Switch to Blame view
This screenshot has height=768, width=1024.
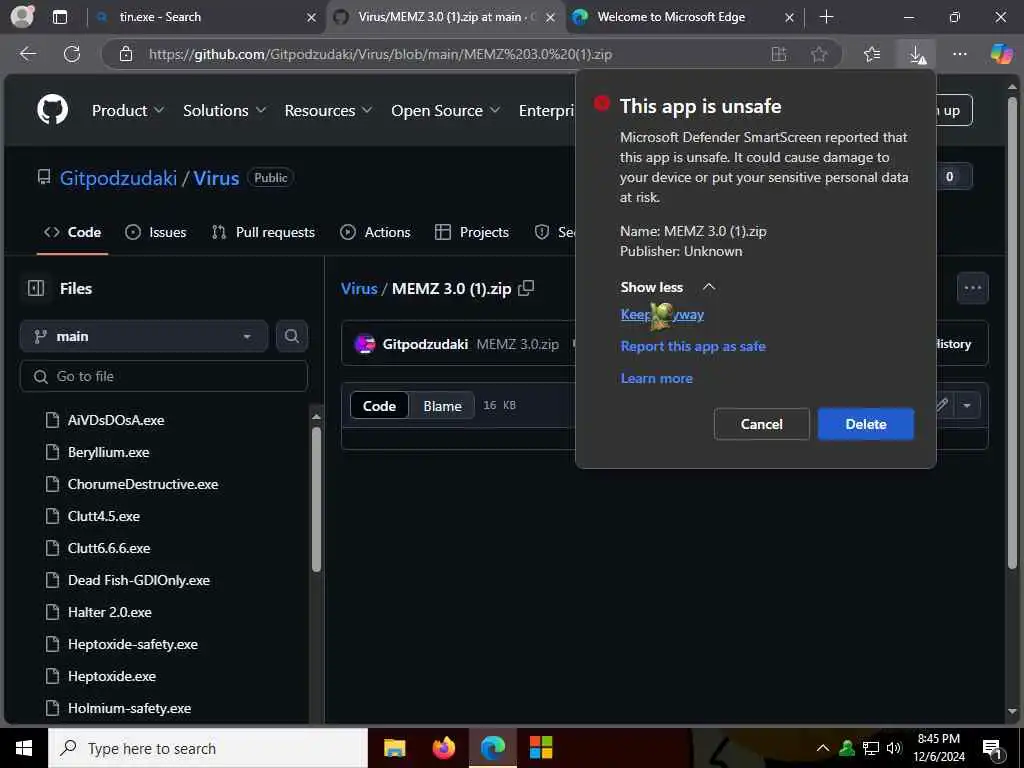442,406
